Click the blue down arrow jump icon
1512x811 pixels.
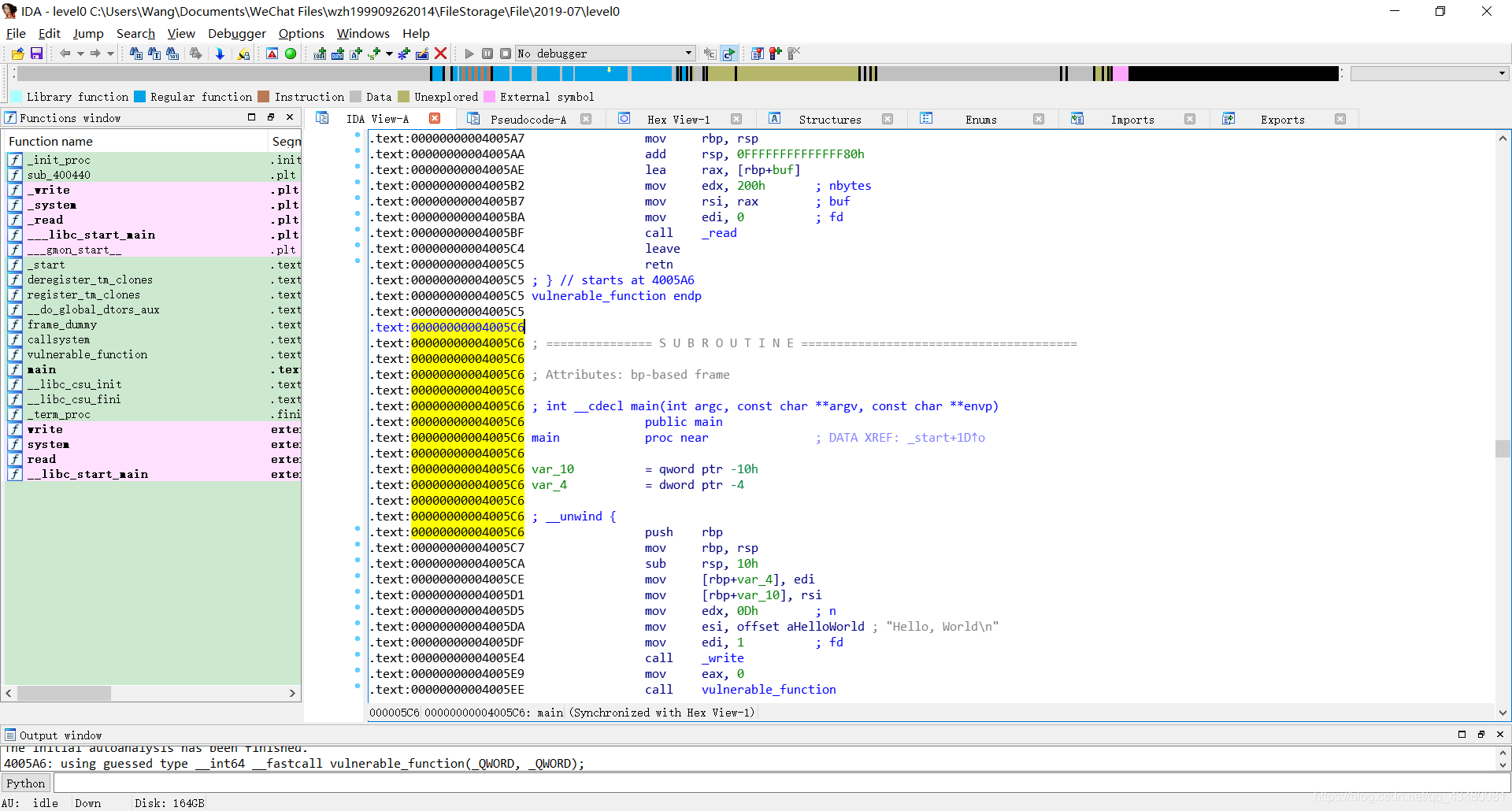(x=220, y=54)
